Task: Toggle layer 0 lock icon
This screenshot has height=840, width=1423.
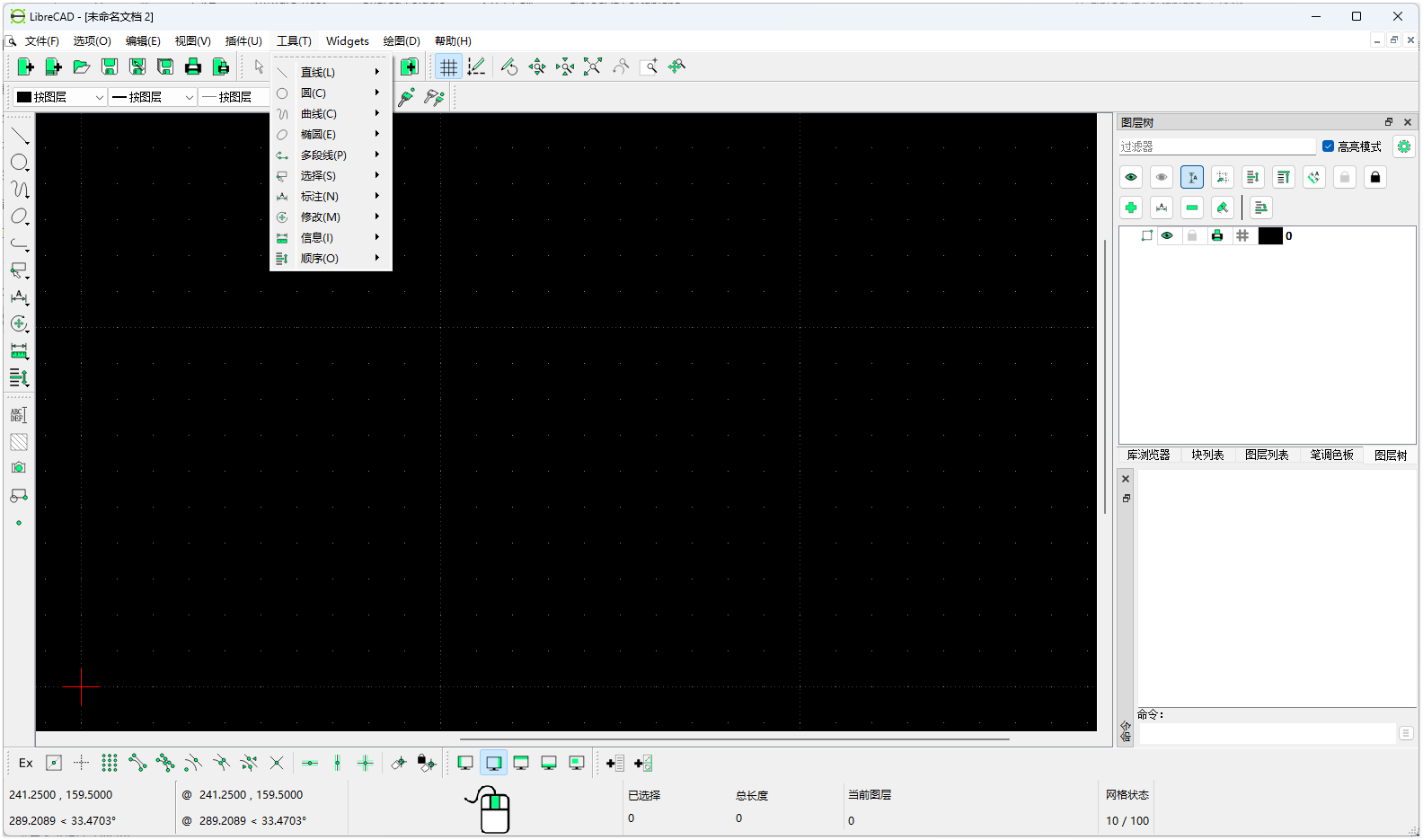Action: click(1192, 235)
